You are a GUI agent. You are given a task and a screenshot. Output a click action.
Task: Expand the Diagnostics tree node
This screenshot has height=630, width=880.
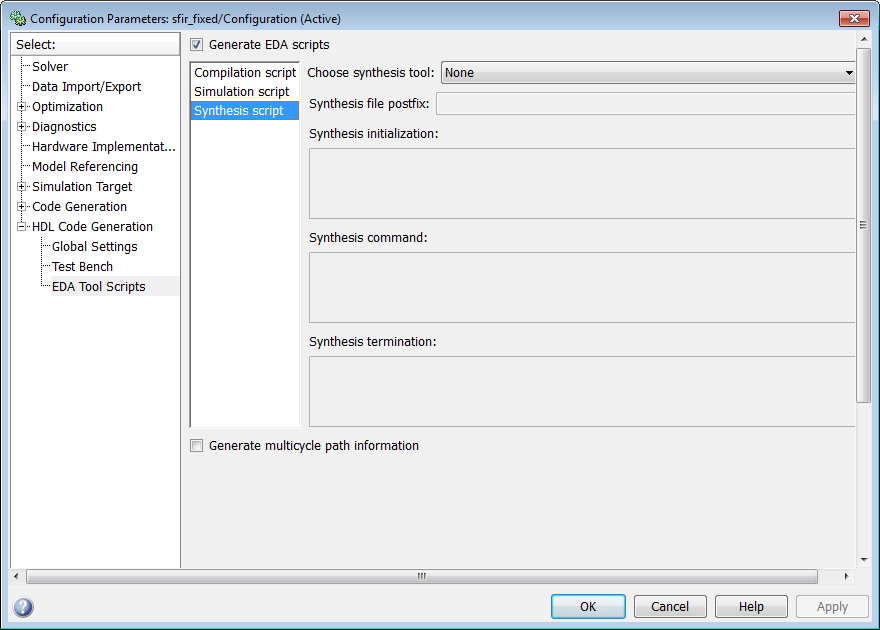click(21, 127)
